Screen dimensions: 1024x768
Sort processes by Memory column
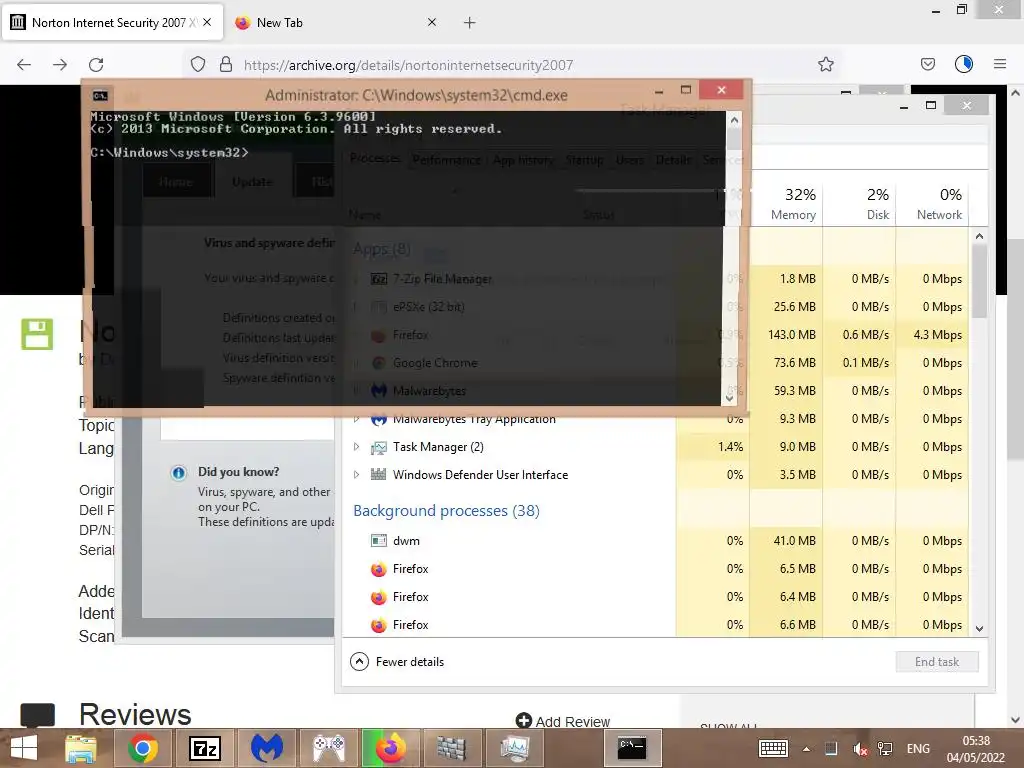[x=787, y=204]
